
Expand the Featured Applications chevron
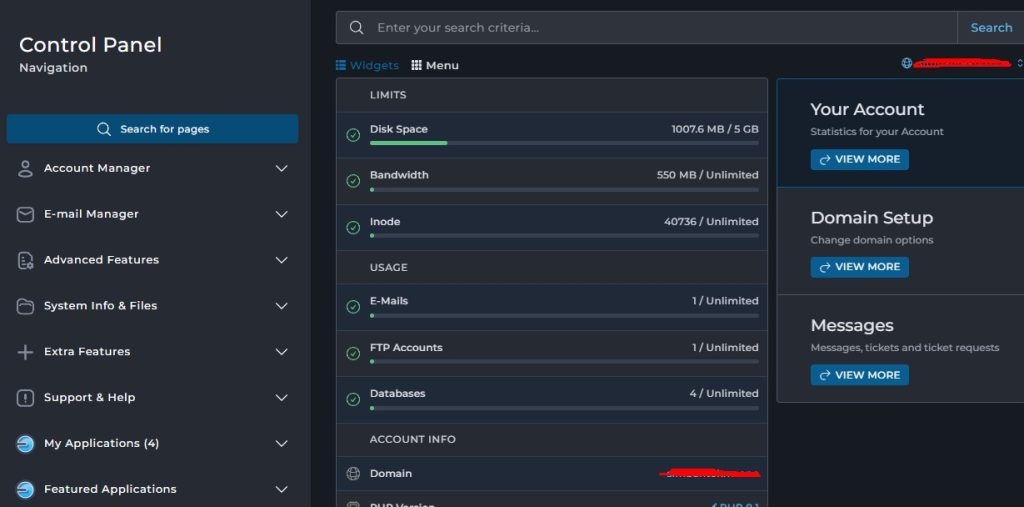point(281,489)
